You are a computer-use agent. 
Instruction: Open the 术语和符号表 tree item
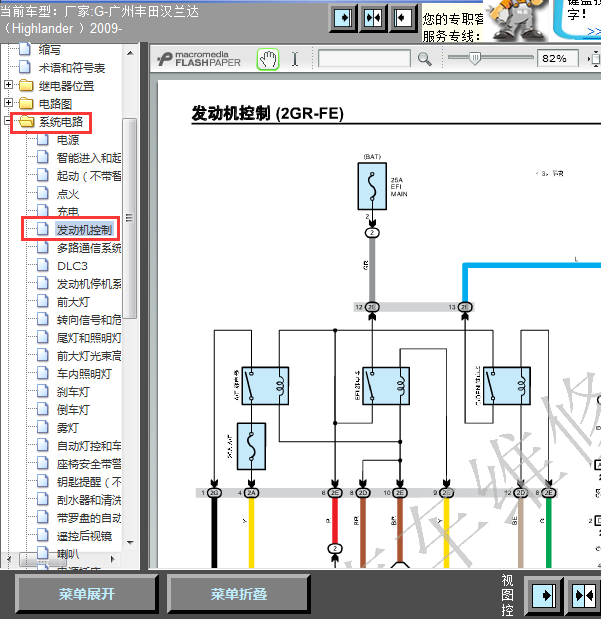[x=72, y=68]
